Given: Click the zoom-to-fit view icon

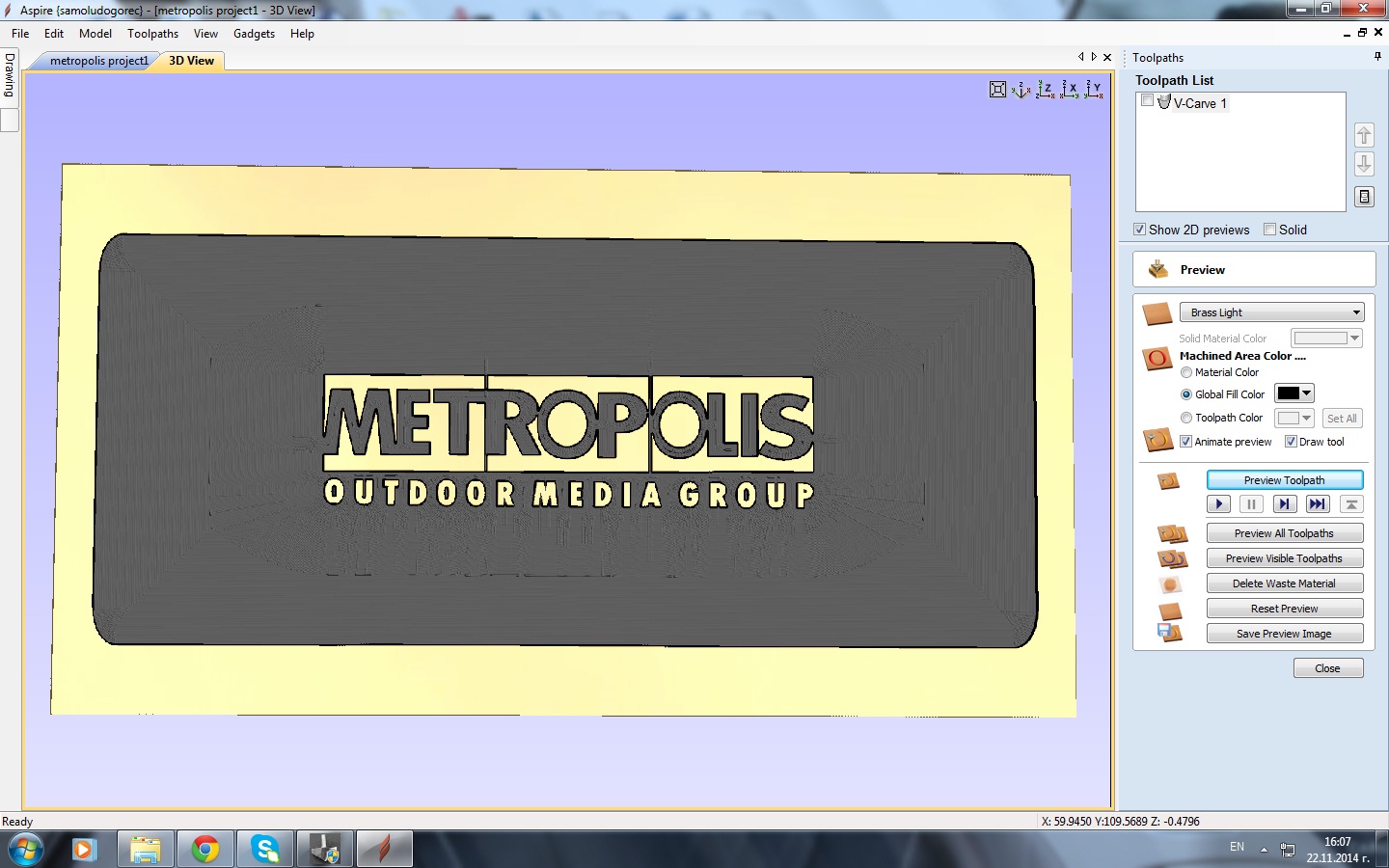Looking at the screenshot, I should pos(997,90).
